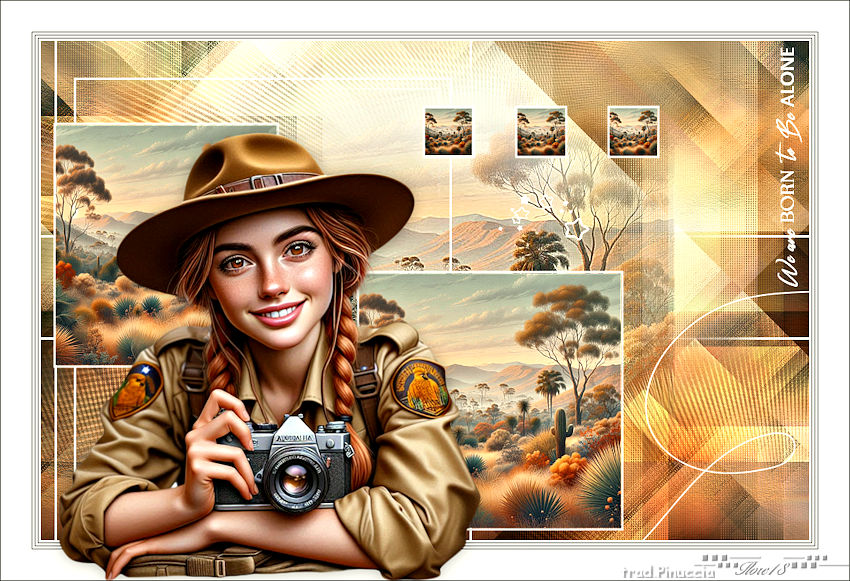Click the "We are BORN to Be ALONE" text
The height and width of the screenshot is (581, 850).
pos(787,166)
